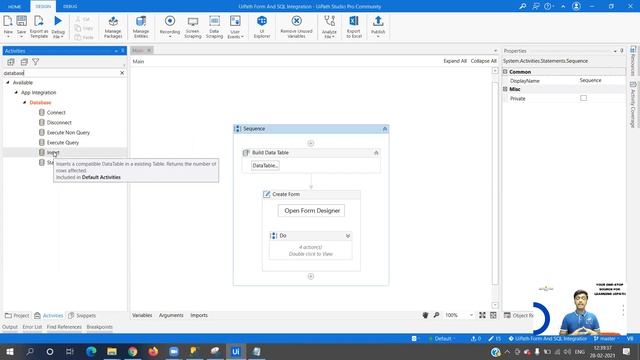Switch to the DESIGN ribbon tab
Image resolution: width=640 pixels, height=360 pixels.
click(43, 7)
